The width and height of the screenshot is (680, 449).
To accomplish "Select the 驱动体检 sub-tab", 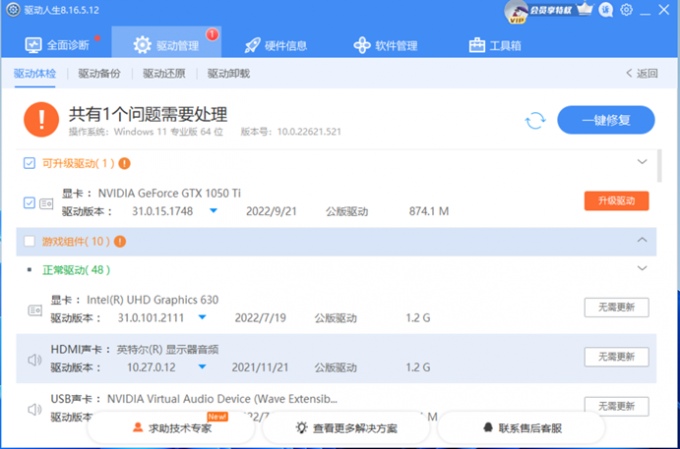I will [x=35, y=73].
